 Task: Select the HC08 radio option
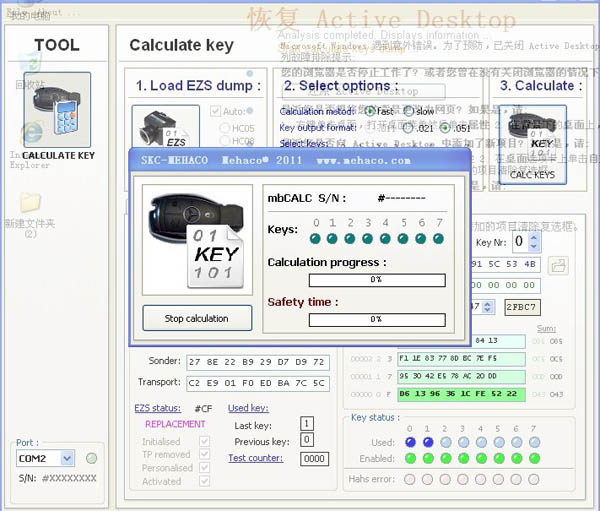[x=224, y=141]
